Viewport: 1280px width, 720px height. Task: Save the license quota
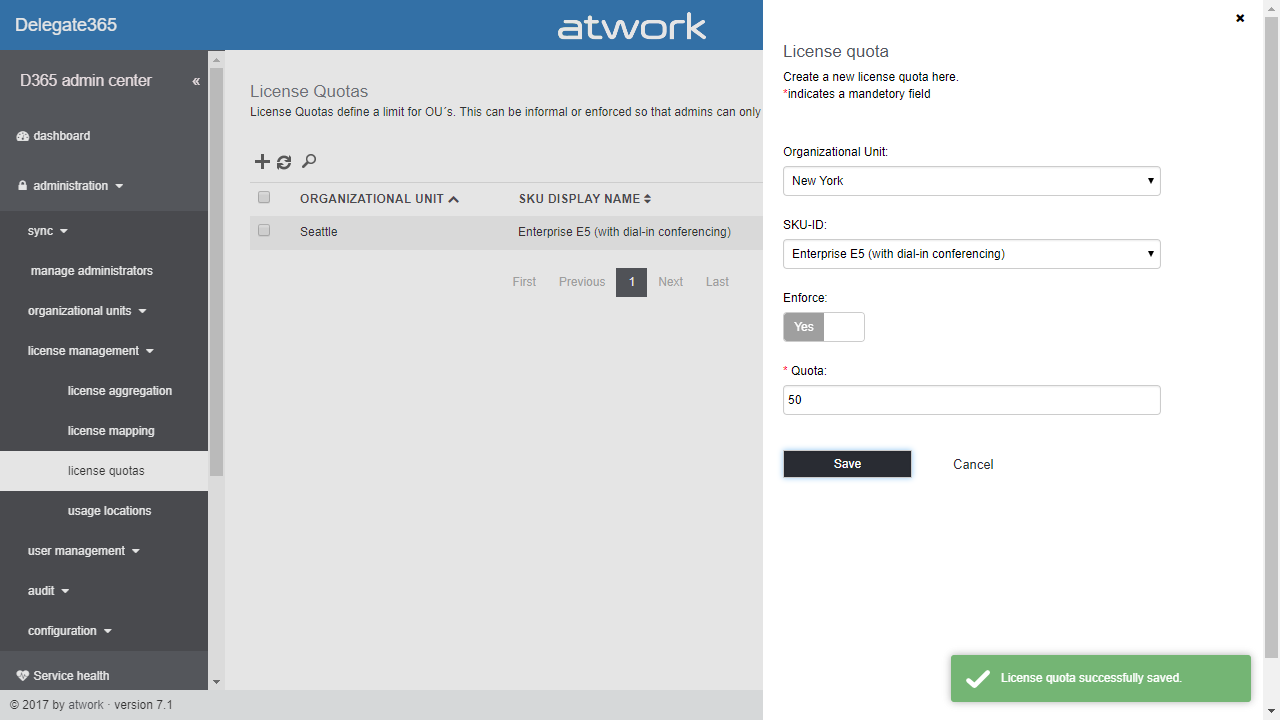(x=847, y=464)
